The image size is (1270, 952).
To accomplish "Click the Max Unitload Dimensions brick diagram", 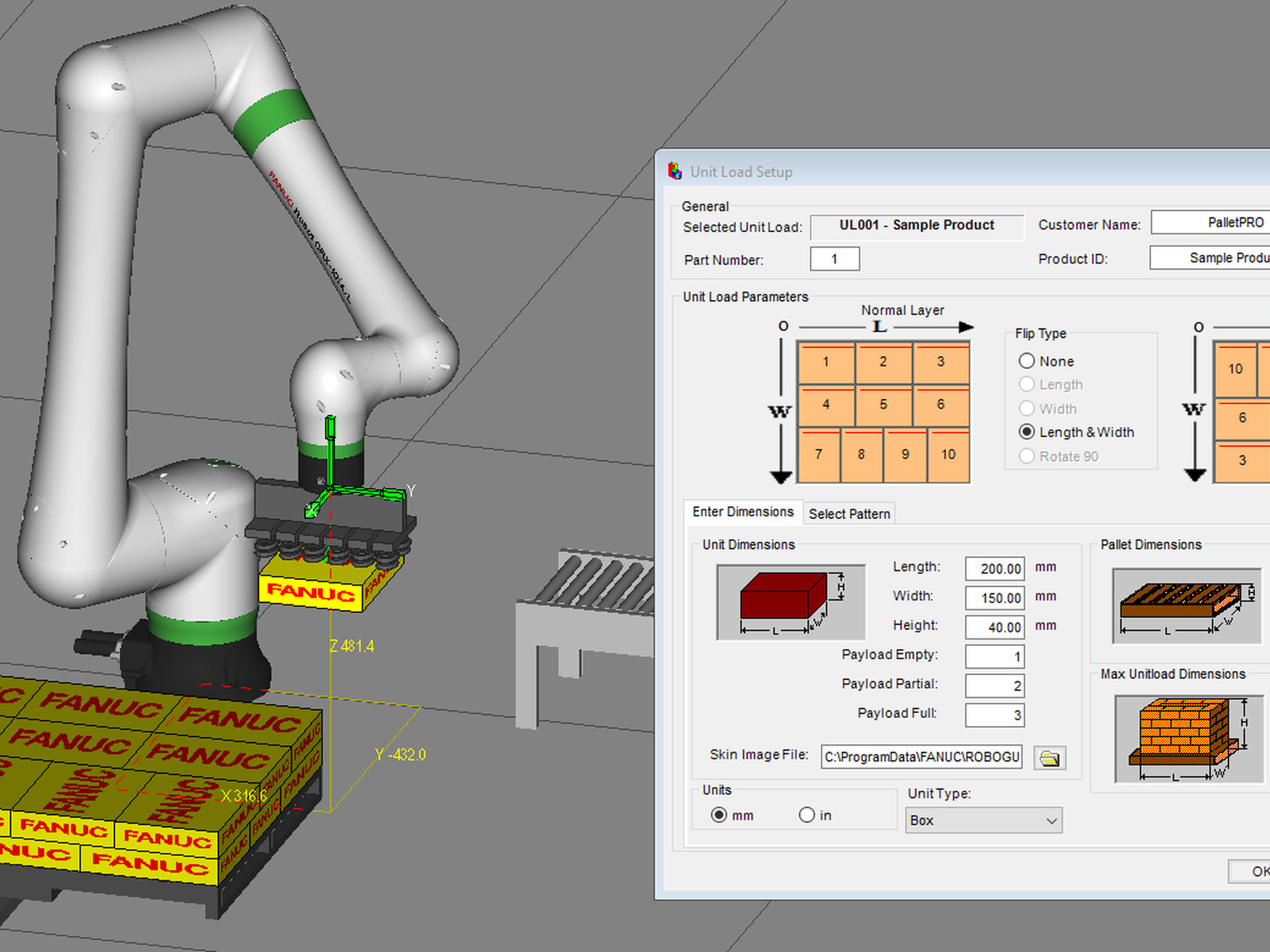I will pos(1188,739).
